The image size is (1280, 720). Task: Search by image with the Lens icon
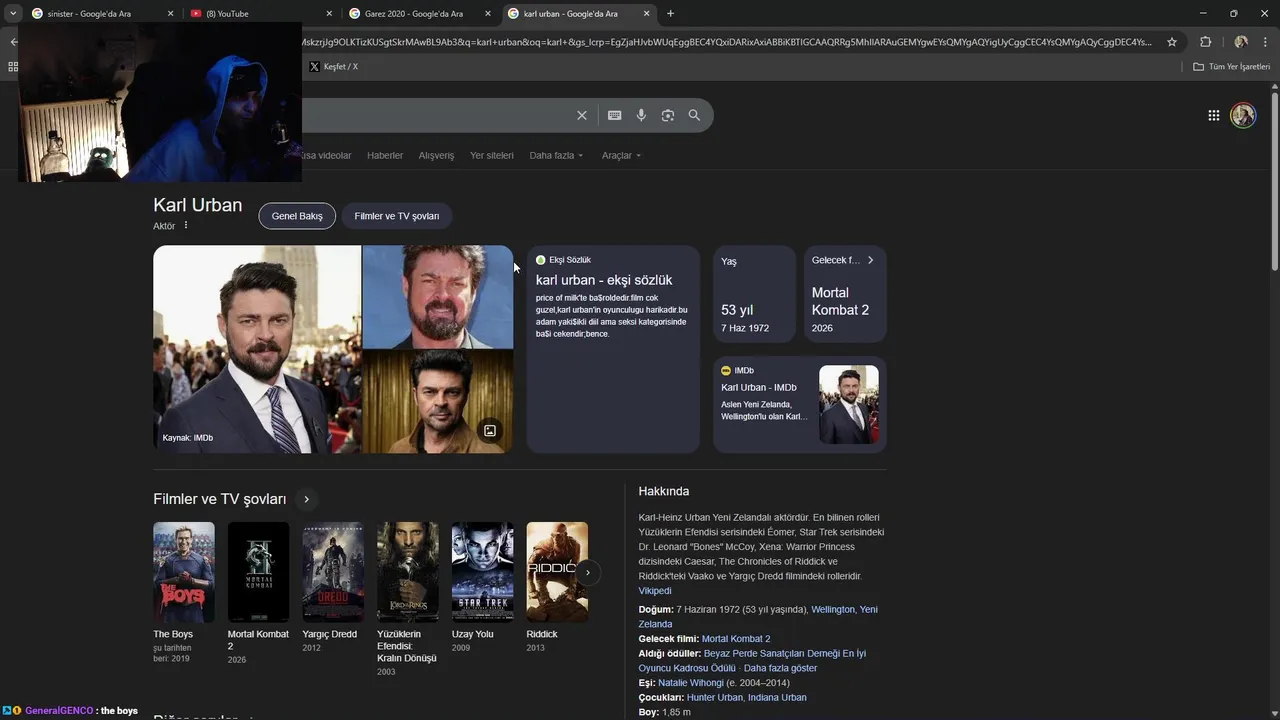tap(668, 115)
